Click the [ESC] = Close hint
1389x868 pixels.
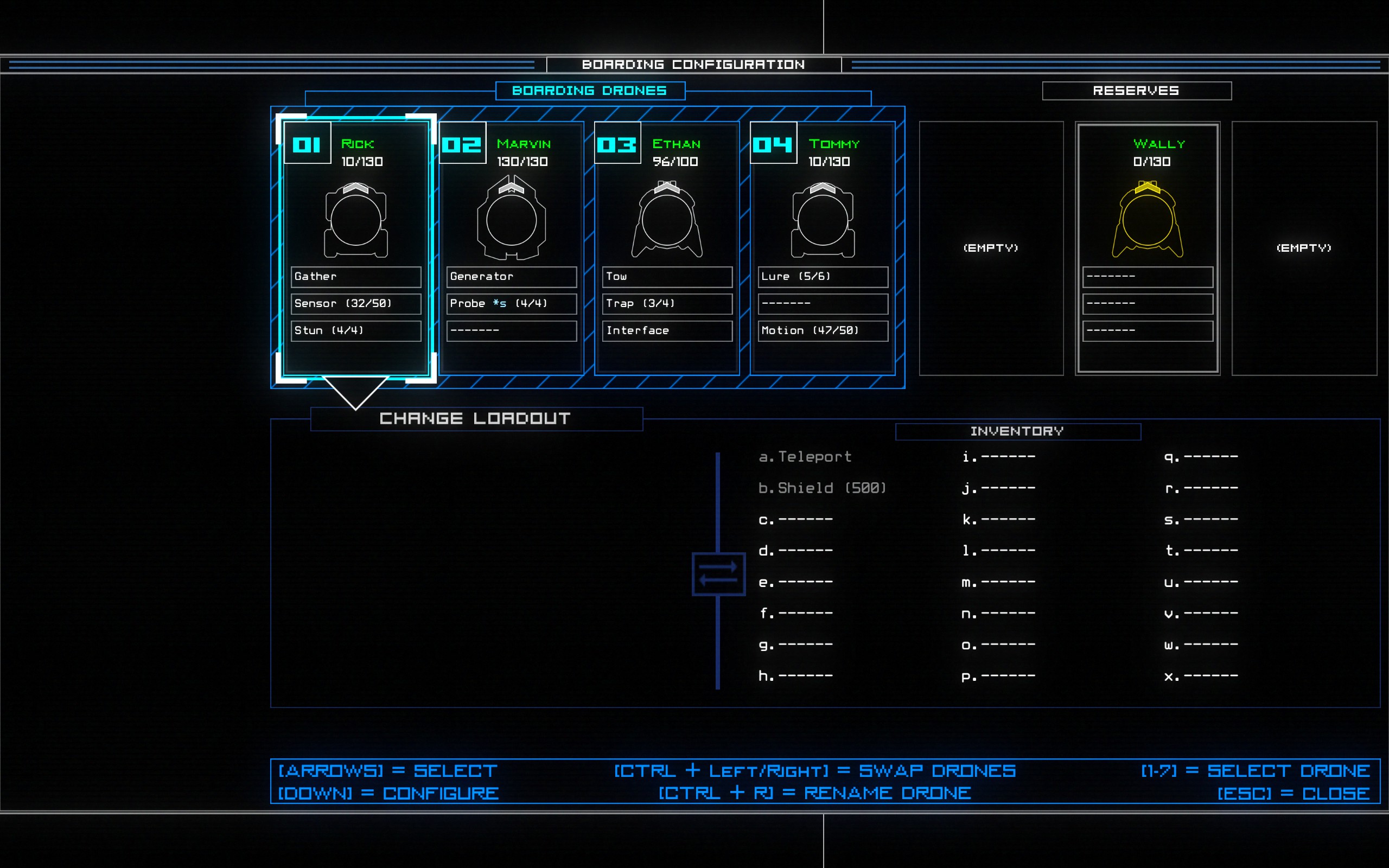coord(1294,793)
